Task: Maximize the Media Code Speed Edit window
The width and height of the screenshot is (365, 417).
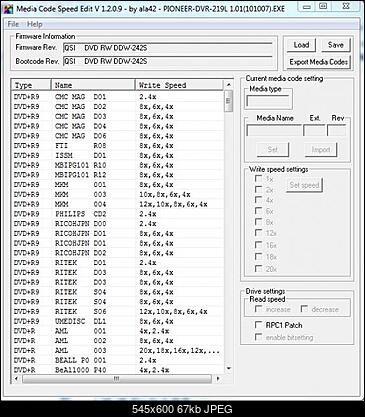Action: click(x=323, y=6)
